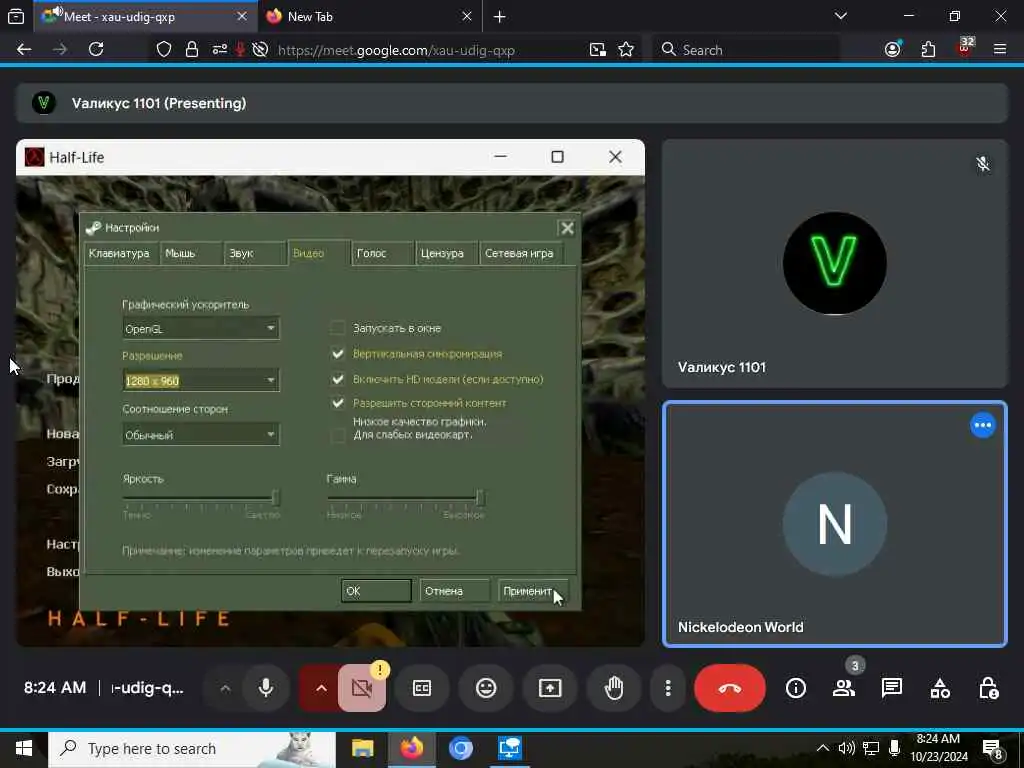Click the address bar URL

click(x=396, y=50)
